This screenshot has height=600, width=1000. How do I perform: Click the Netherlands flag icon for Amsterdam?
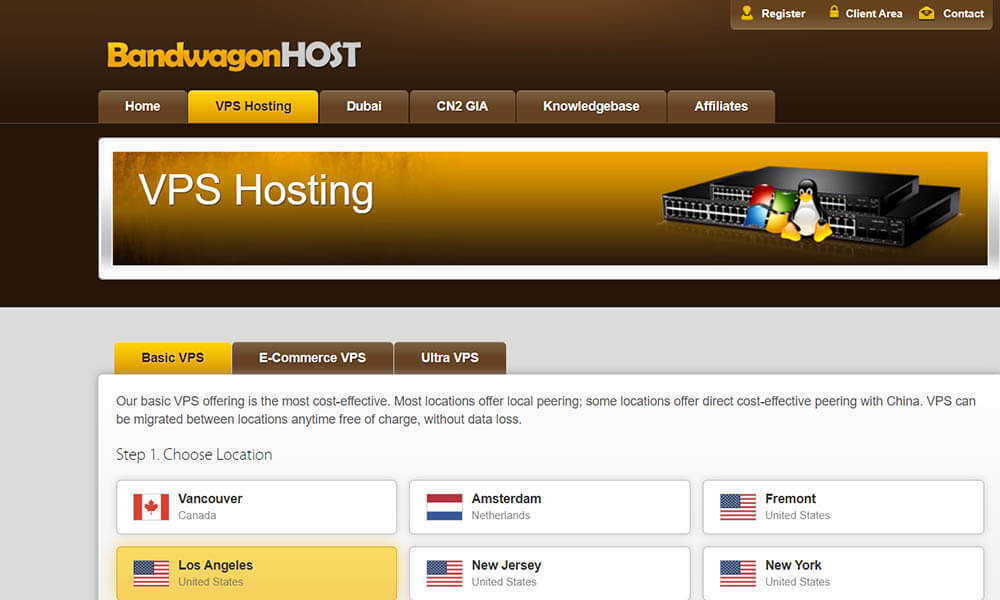pyautogui.click(x=444, y=507)
